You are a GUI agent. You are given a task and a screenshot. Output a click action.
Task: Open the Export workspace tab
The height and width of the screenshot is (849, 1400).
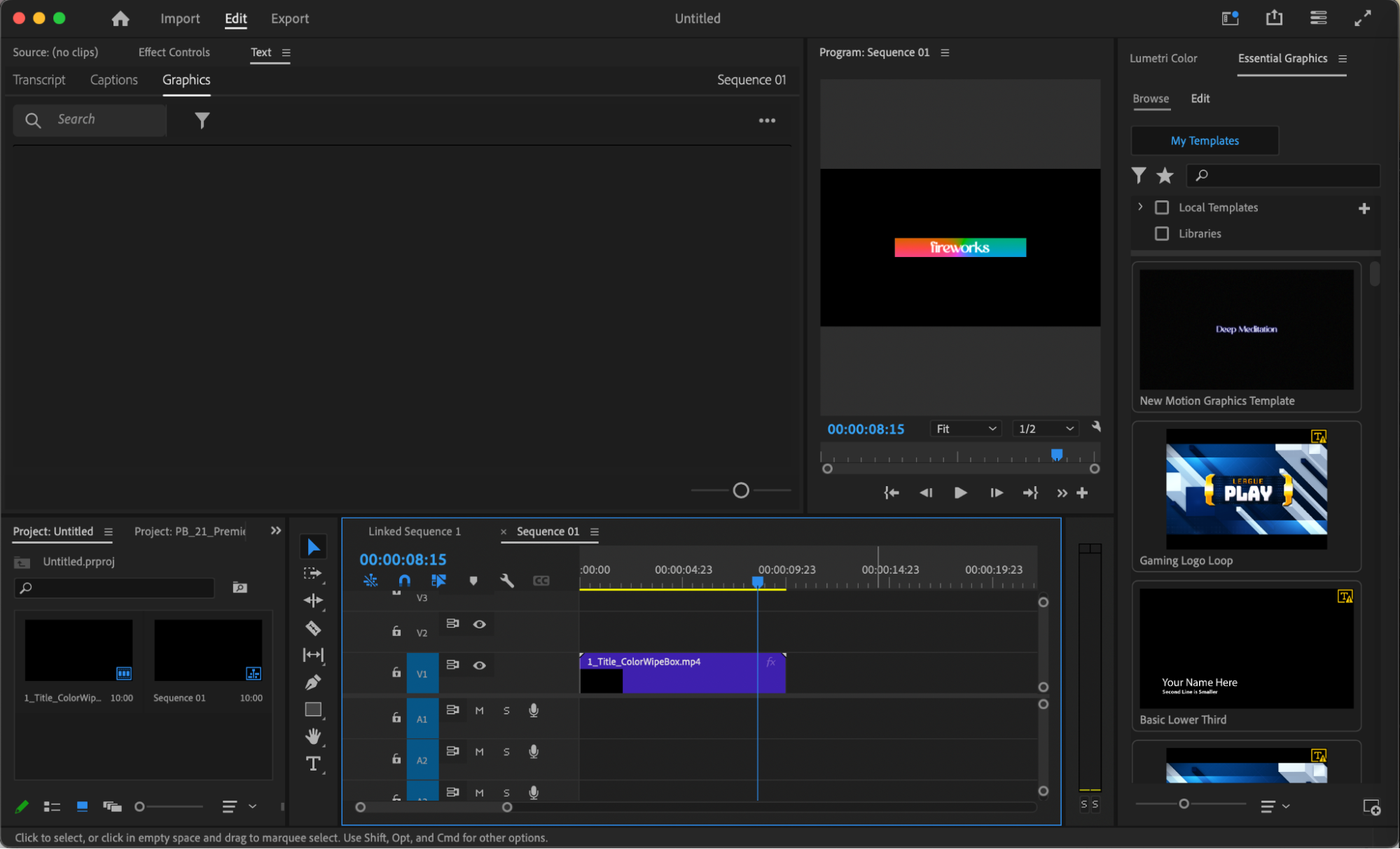(x=289, y=19)
